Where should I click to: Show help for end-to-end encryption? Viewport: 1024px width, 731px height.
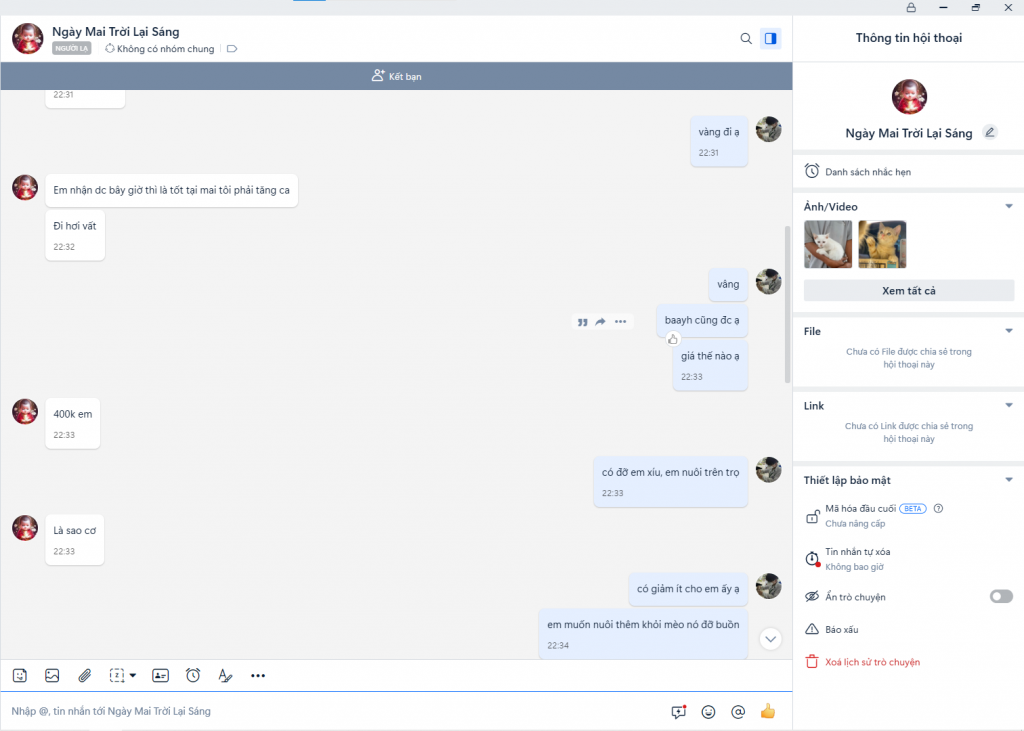click(x=938, y=509)
